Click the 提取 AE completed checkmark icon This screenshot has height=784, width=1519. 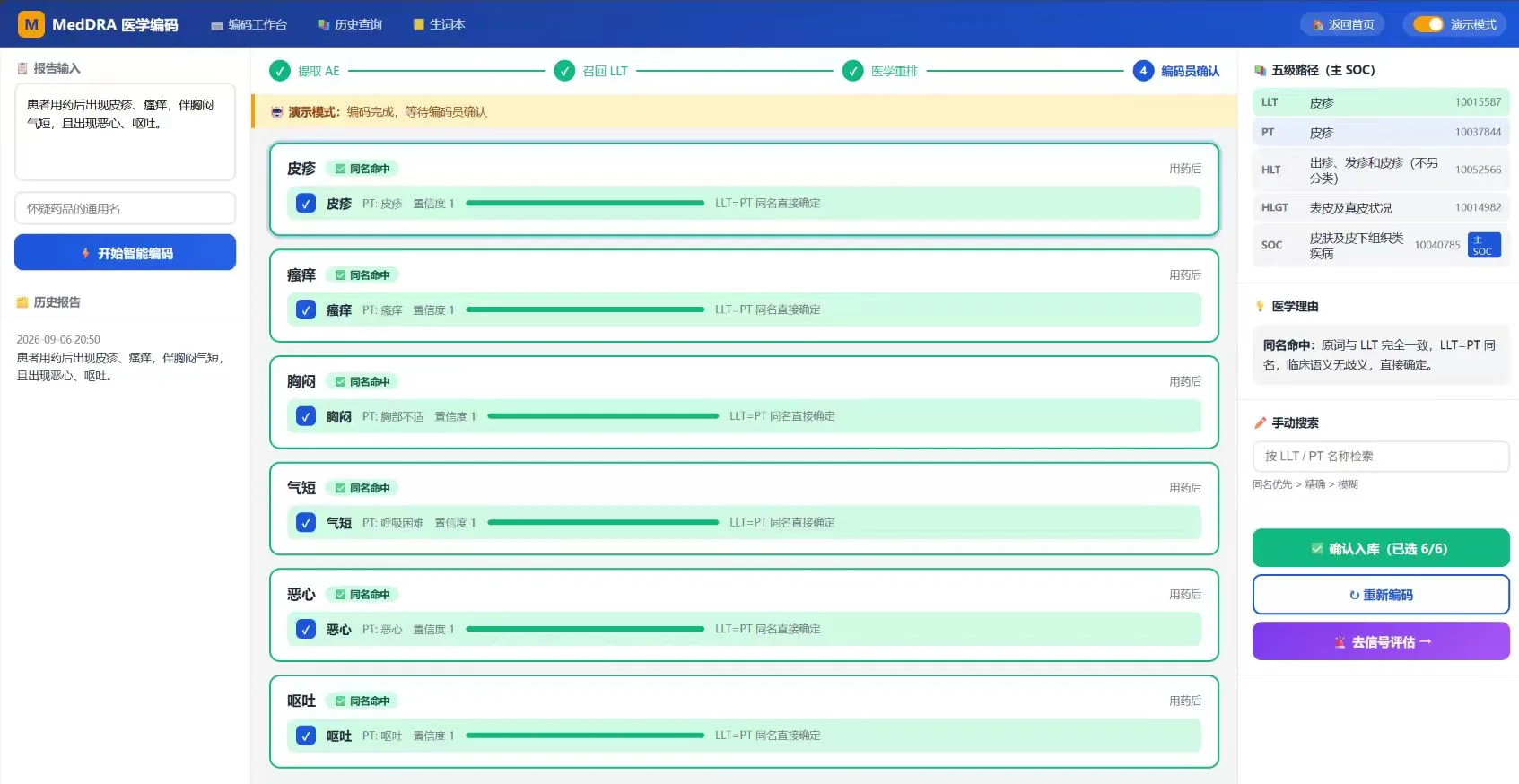[280, 71]
